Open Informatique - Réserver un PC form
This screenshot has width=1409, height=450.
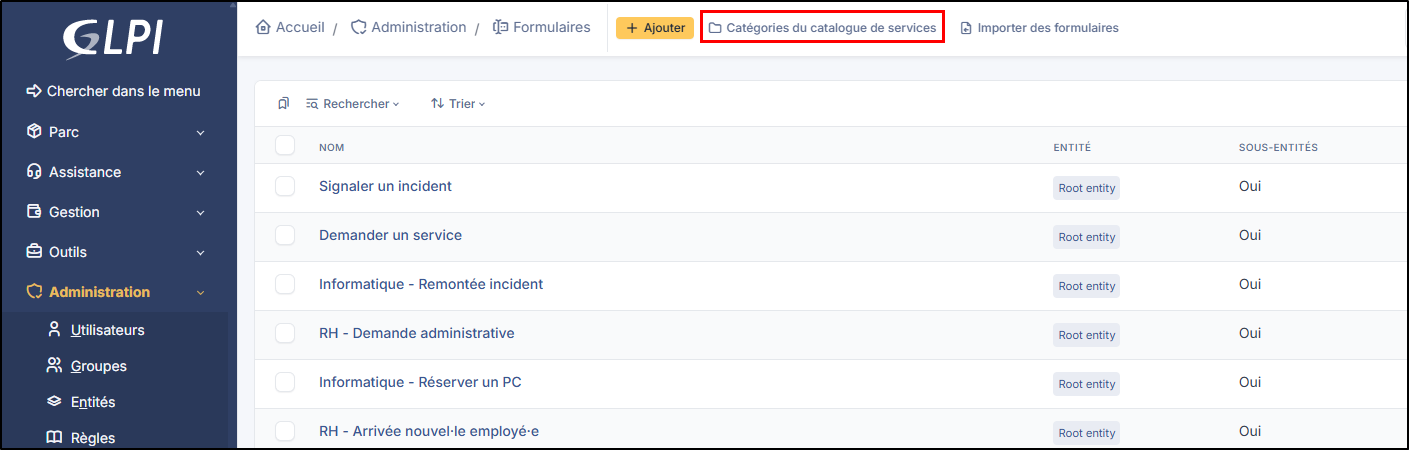click(x=420, y=382)
